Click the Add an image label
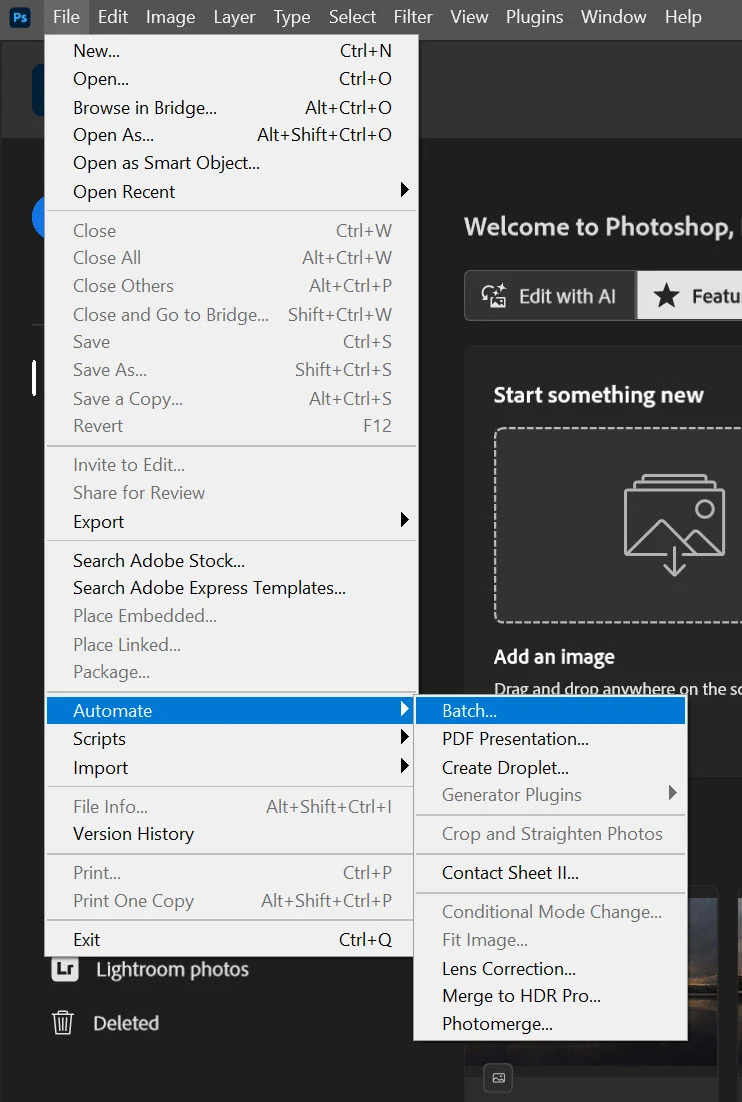This screenshot has height=1102, width=742. click(x=554, y=656)
